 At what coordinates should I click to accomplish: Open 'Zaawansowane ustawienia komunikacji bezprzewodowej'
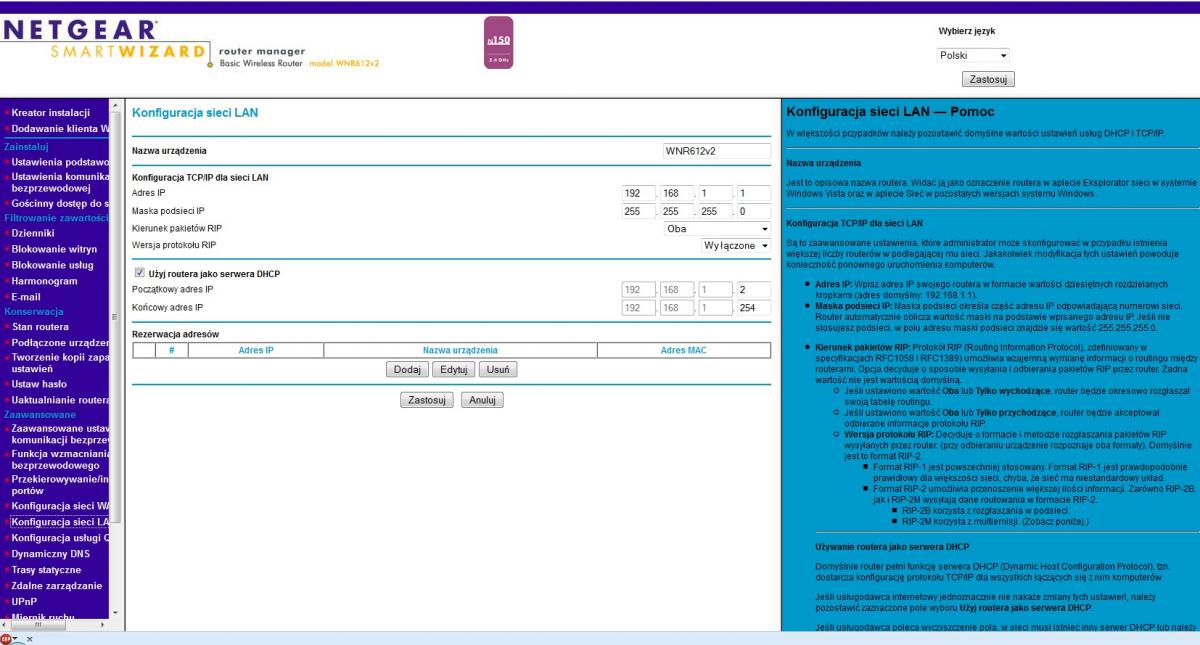[60, 434]
